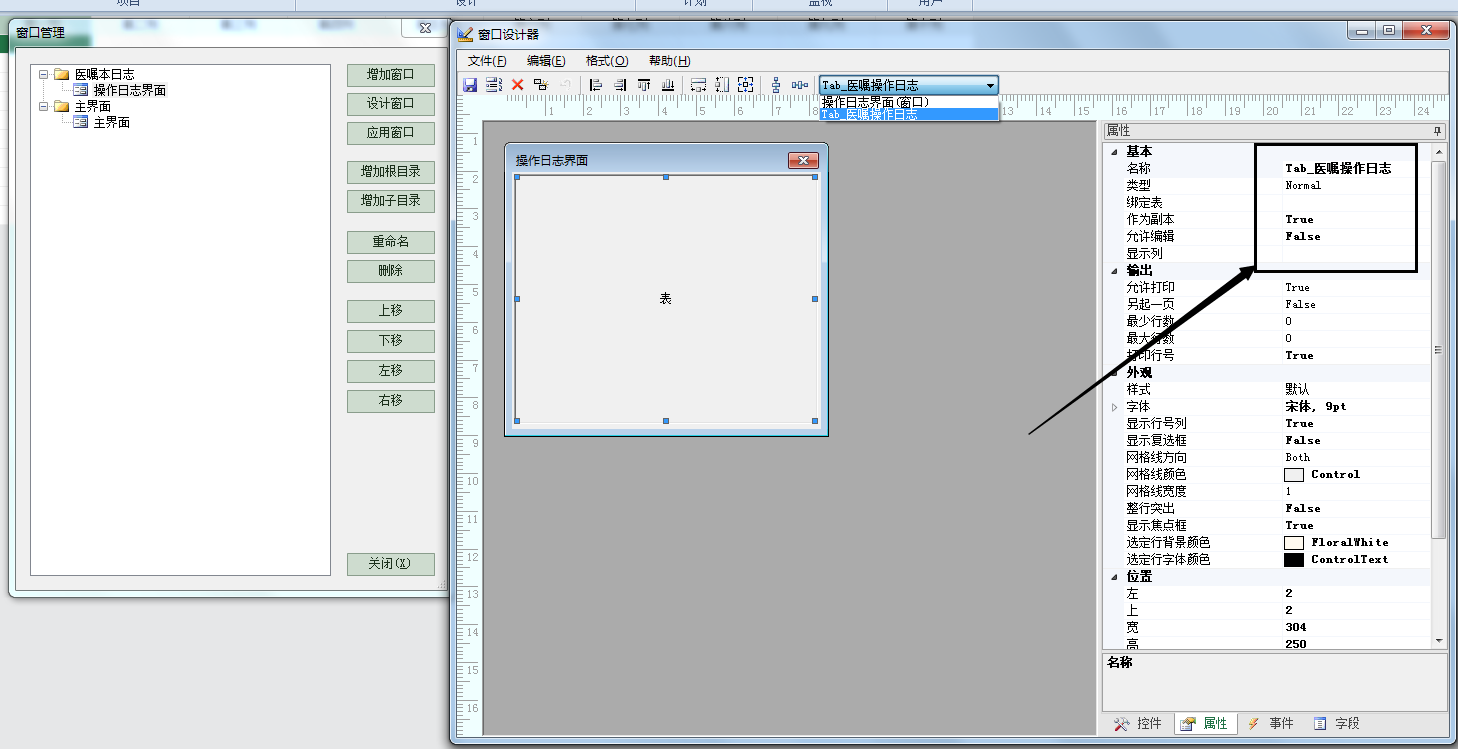
Task: Open the 格式(O) menu
Action: (606, 61)
